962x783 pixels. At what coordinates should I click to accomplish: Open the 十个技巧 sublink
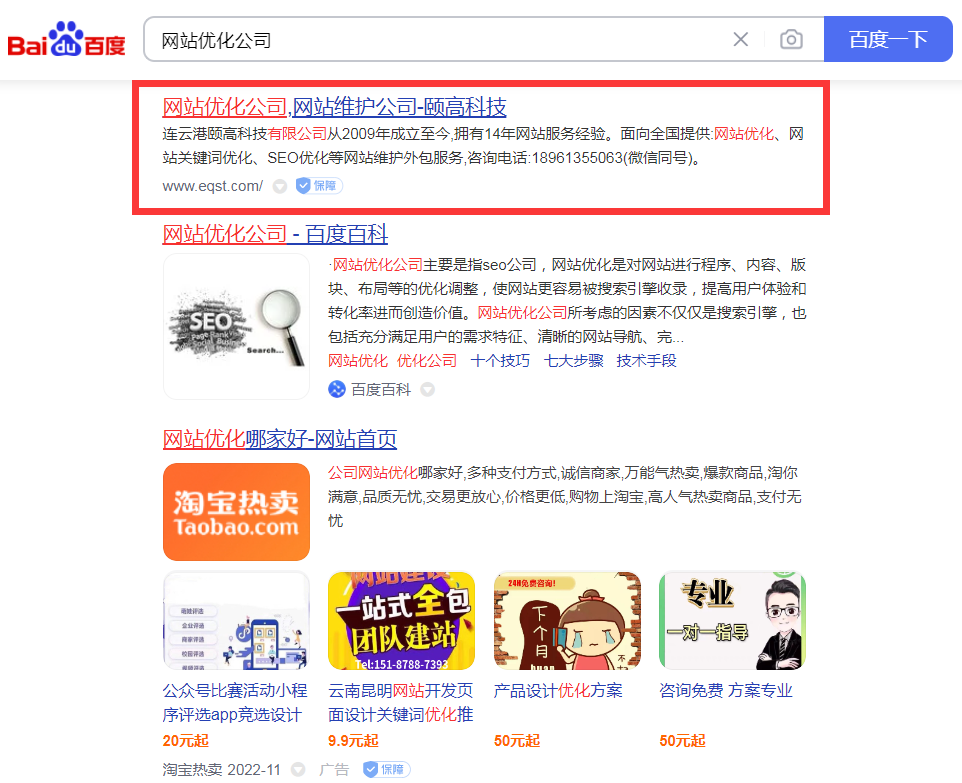tap(500, 361)
